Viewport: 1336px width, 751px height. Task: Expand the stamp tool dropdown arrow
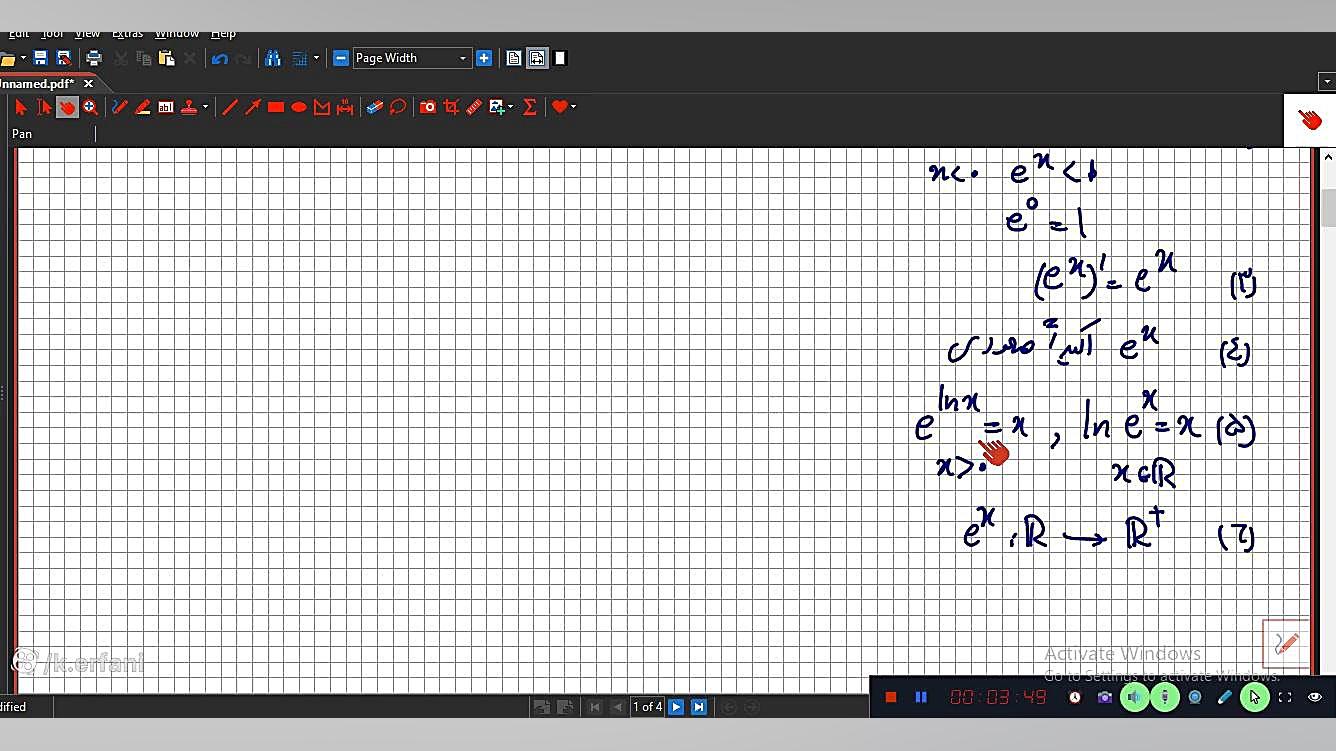[205, 107]
